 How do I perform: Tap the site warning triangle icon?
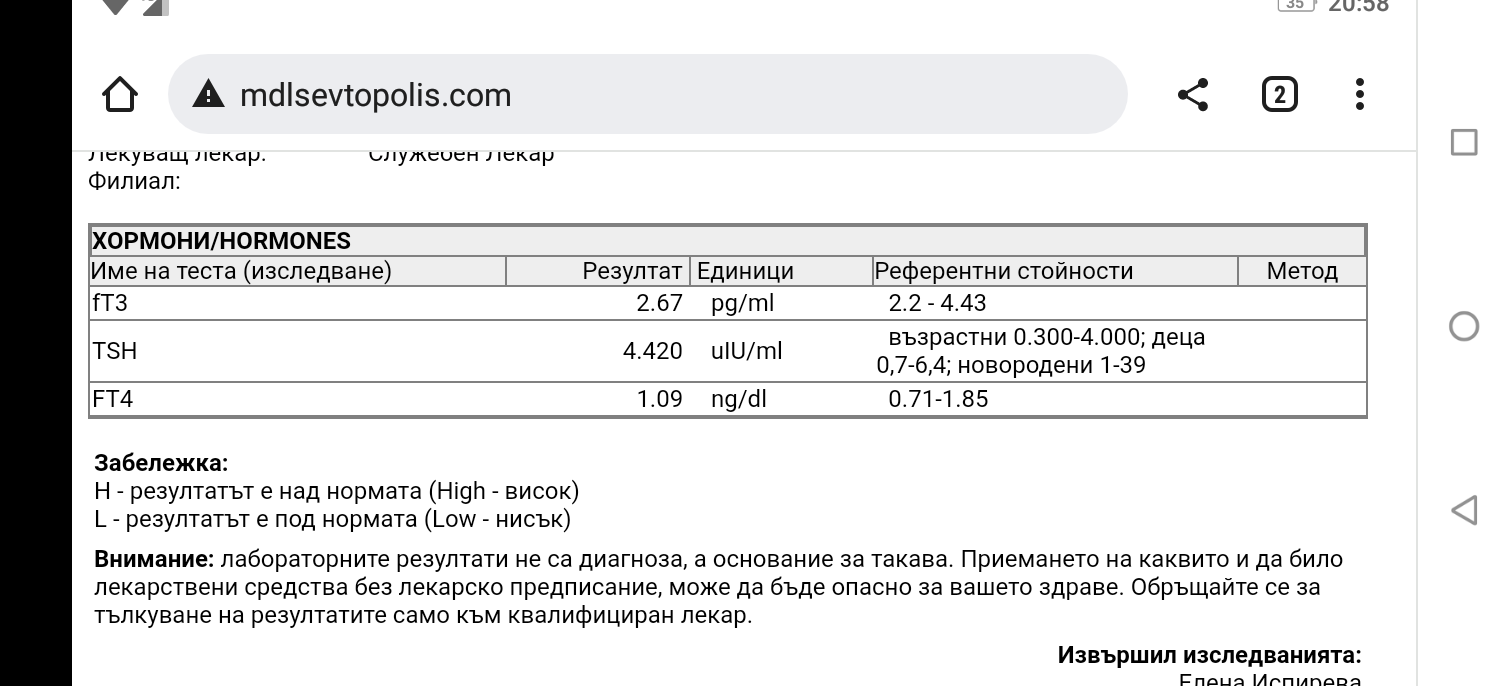click(208, 95)
